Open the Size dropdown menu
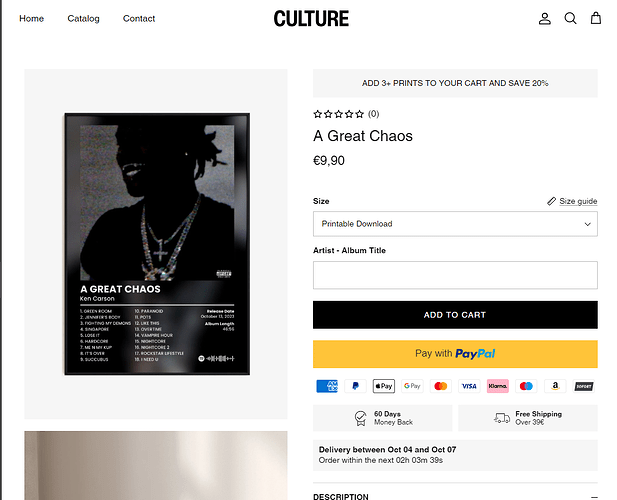Viewport: 617px width, 500px height. tap(455, 224)
